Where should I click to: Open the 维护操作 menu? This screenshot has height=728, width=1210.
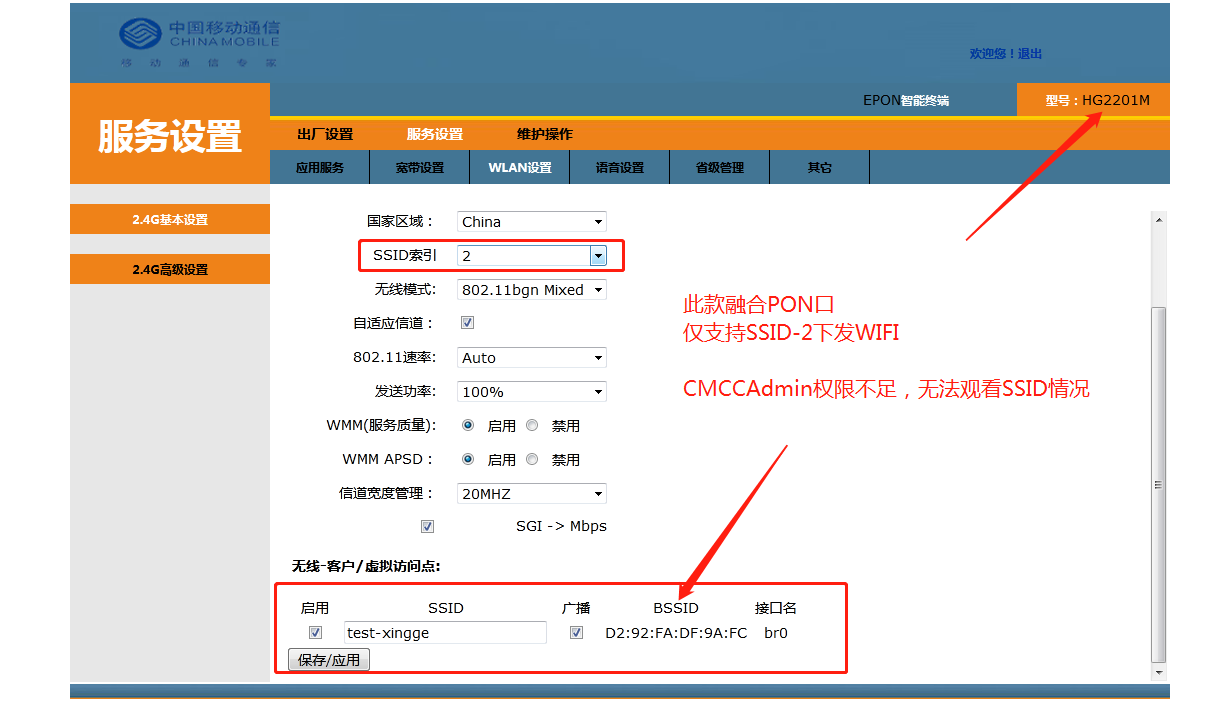544,134
